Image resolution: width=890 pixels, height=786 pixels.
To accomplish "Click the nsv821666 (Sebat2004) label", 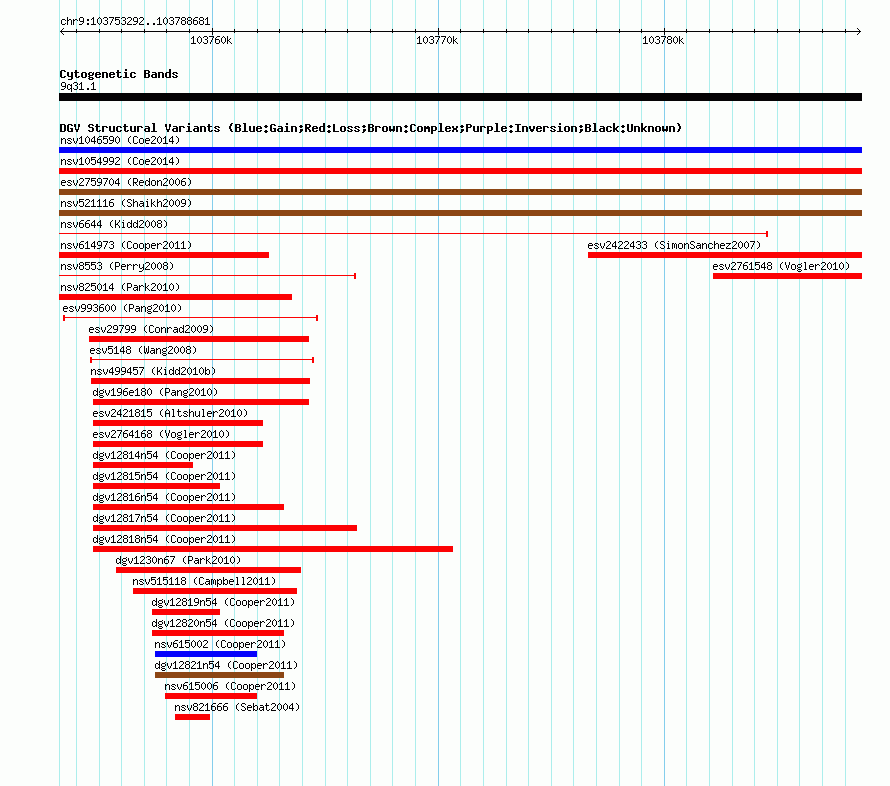I will click(x=237, y=707).
